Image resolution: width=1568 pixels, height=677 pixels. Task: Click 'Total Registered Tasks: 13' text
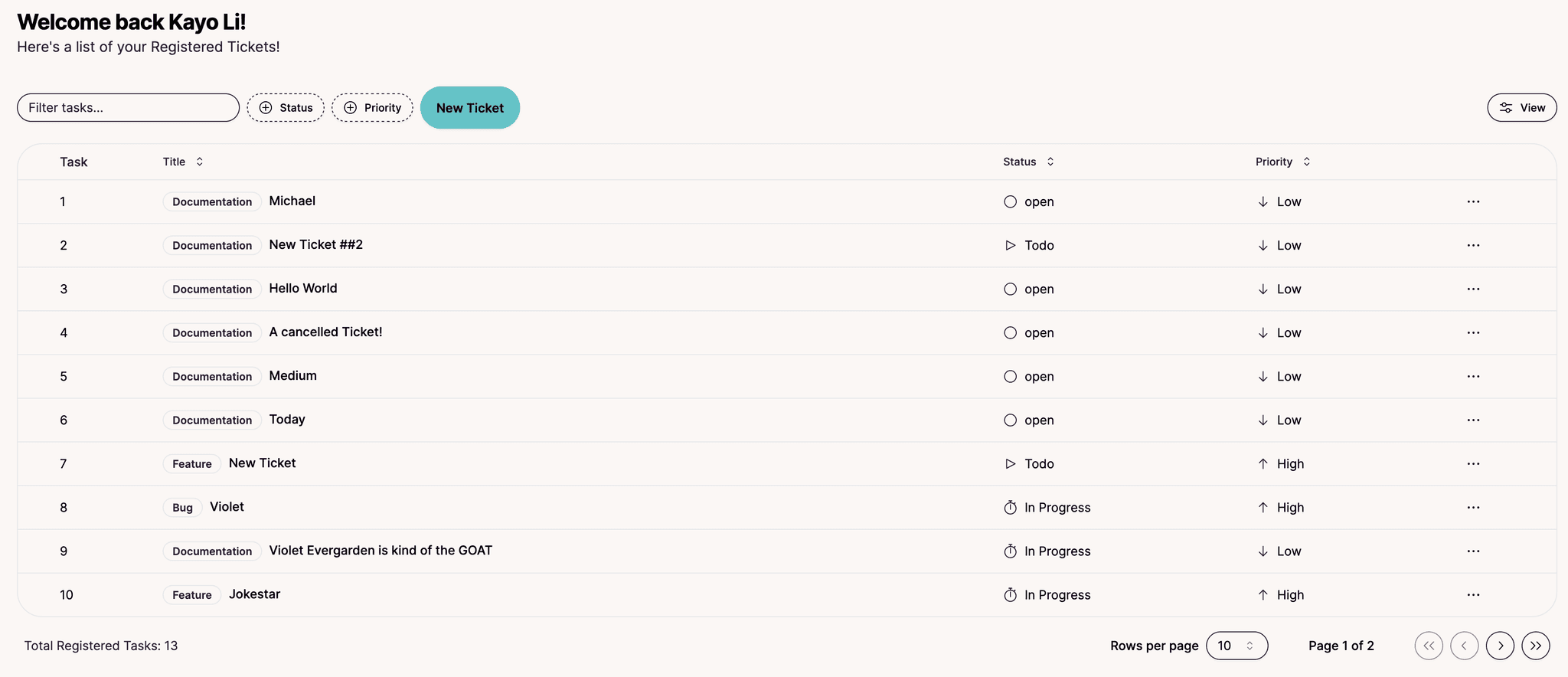[101, 646]
